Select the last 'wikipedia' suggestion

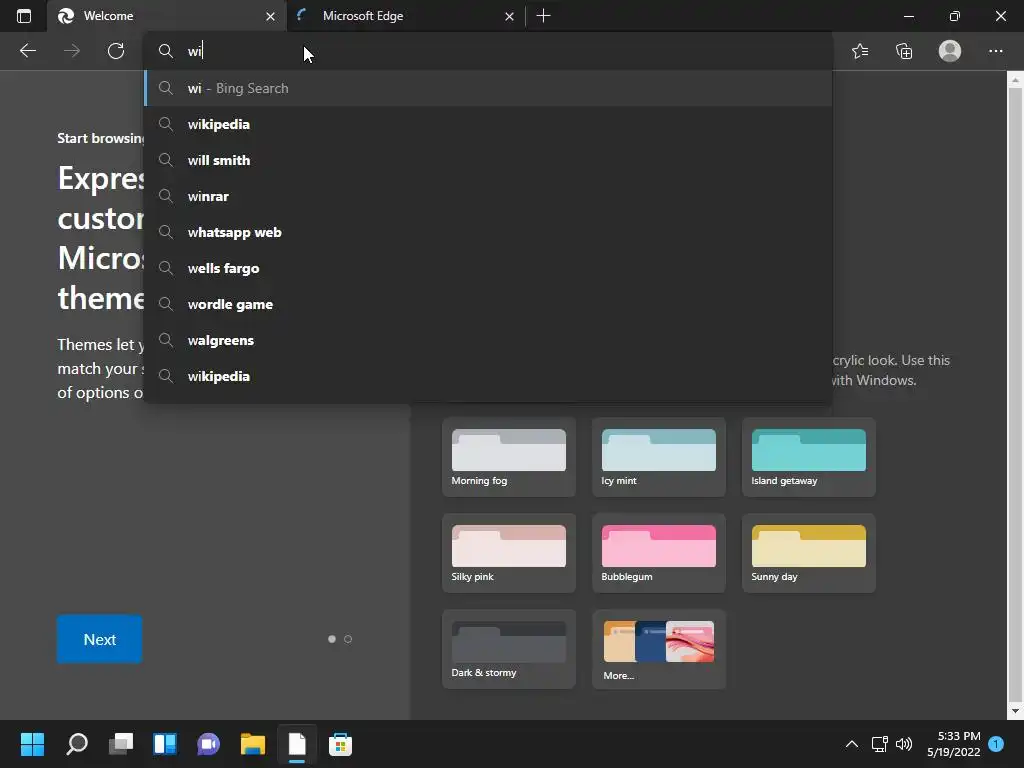click(x=488, y=376)
